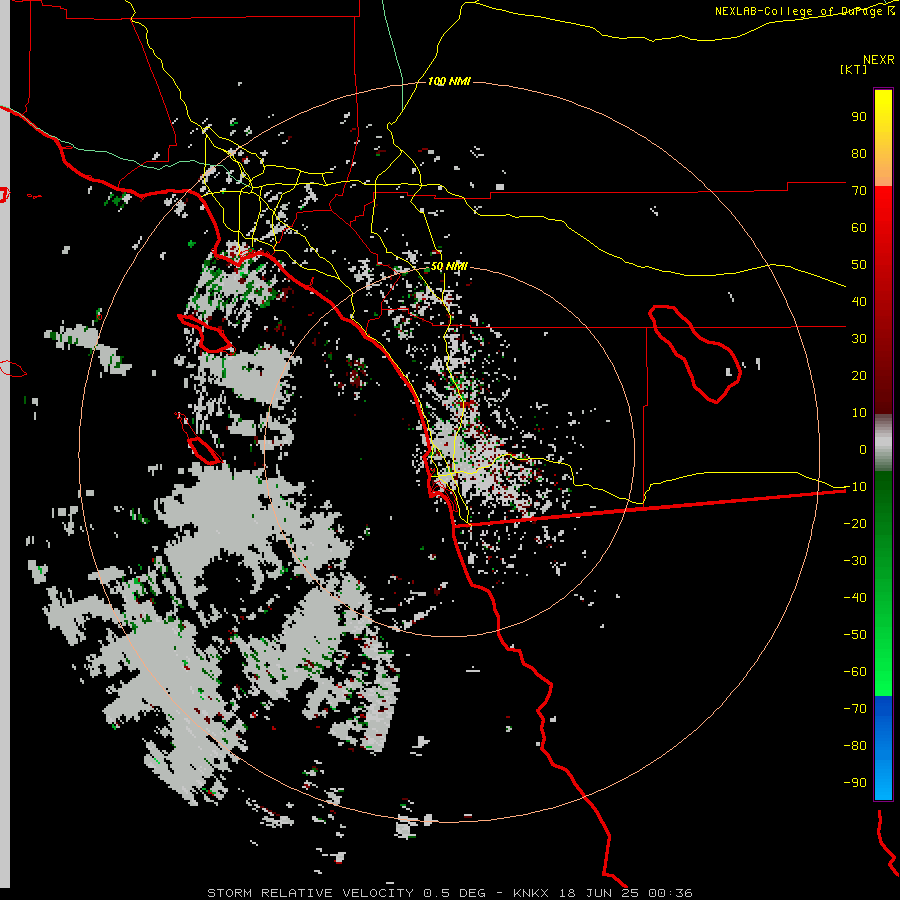Click the -60 value on the velocity scale
The height and width of the screenshot is (900, 900).
[x=855, y=672]
